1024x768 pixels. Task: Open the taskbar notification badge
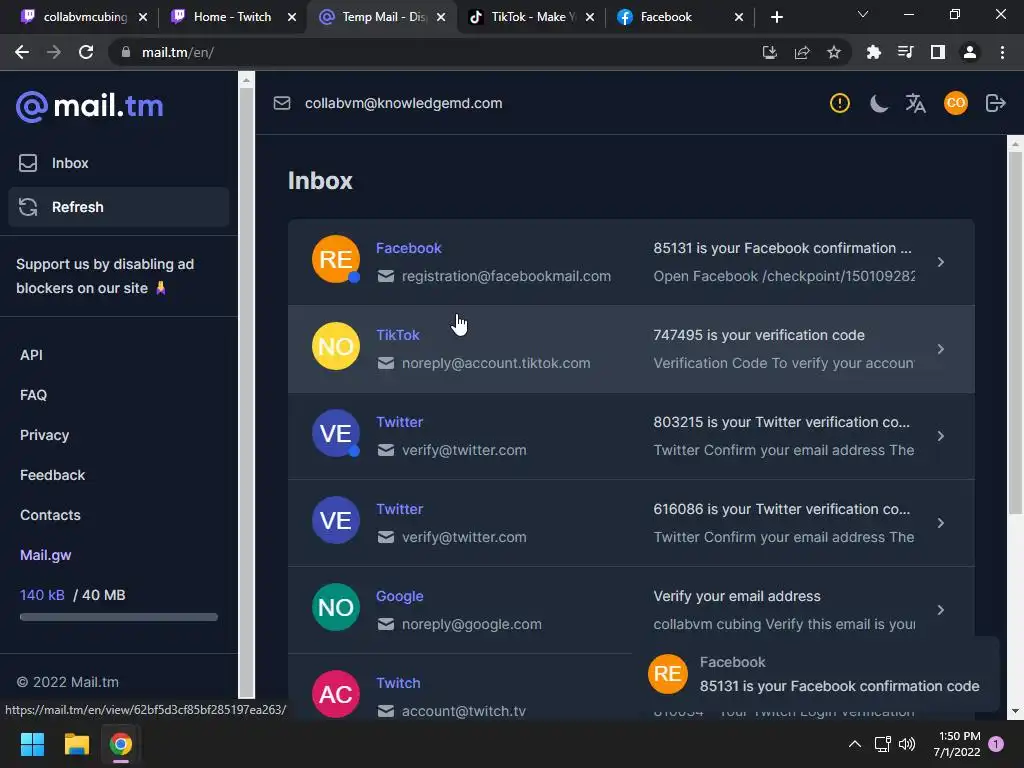tap(996, 744)
